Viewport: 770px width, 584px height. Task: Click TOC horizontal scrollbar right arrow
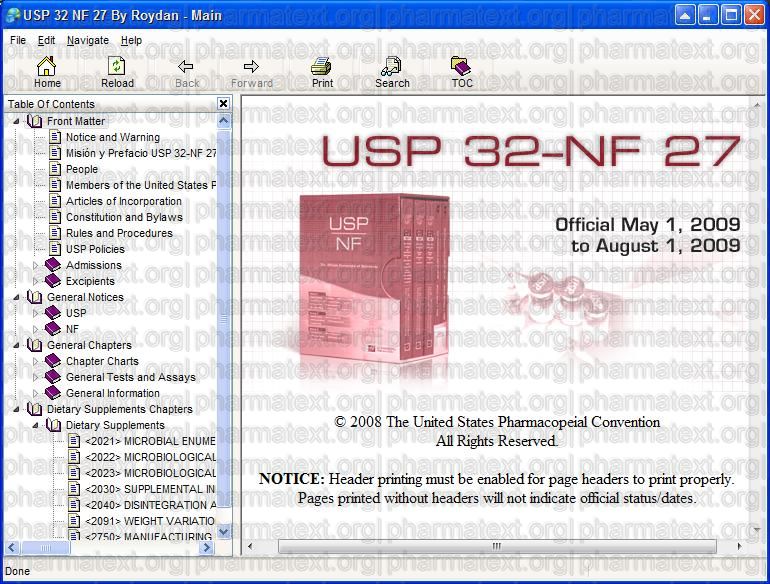tap(207, 547)
